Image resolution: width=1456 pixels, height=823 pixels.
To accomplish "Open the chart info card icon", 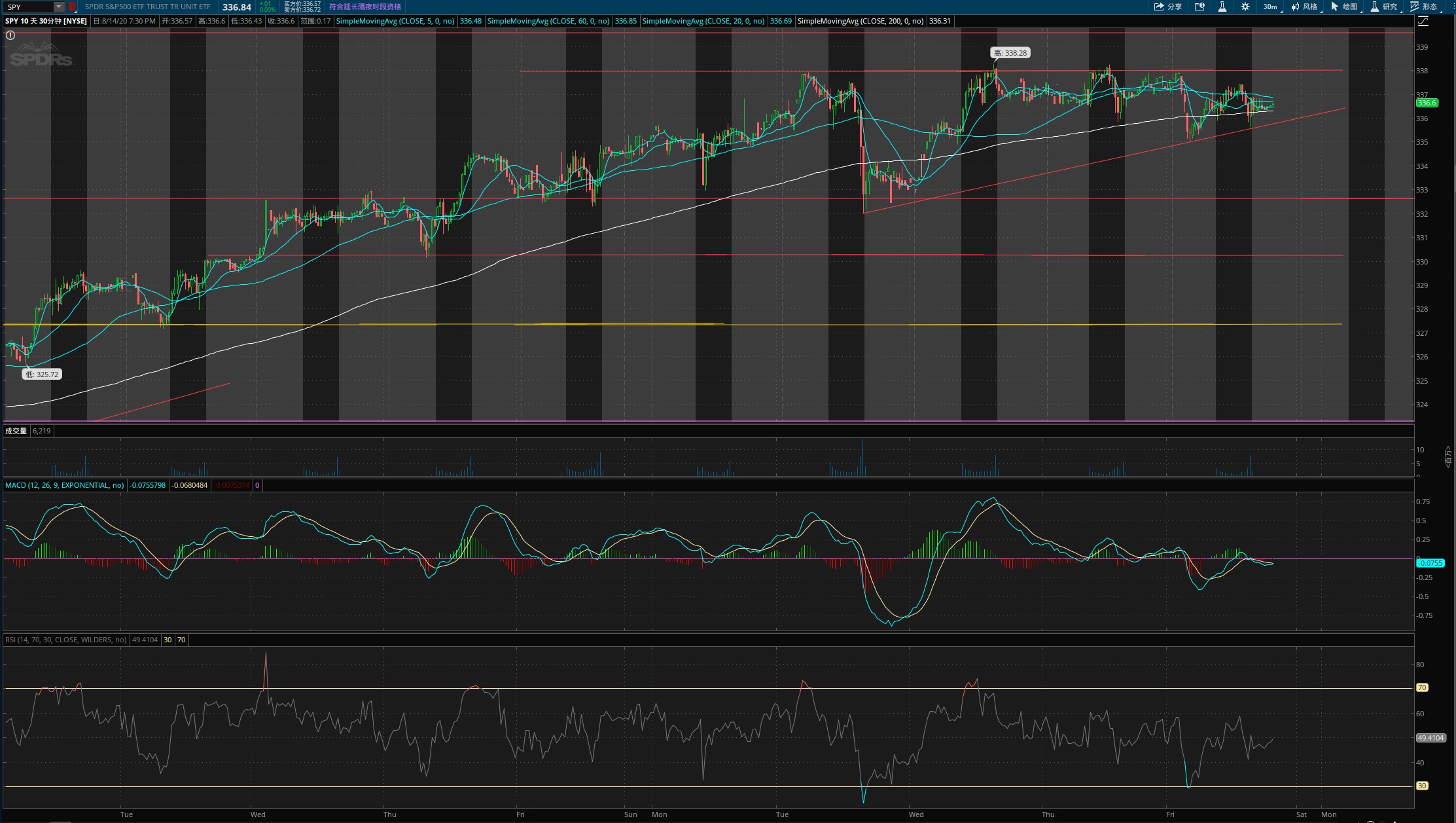I will pyautogui.click(x=1199, y=7).
